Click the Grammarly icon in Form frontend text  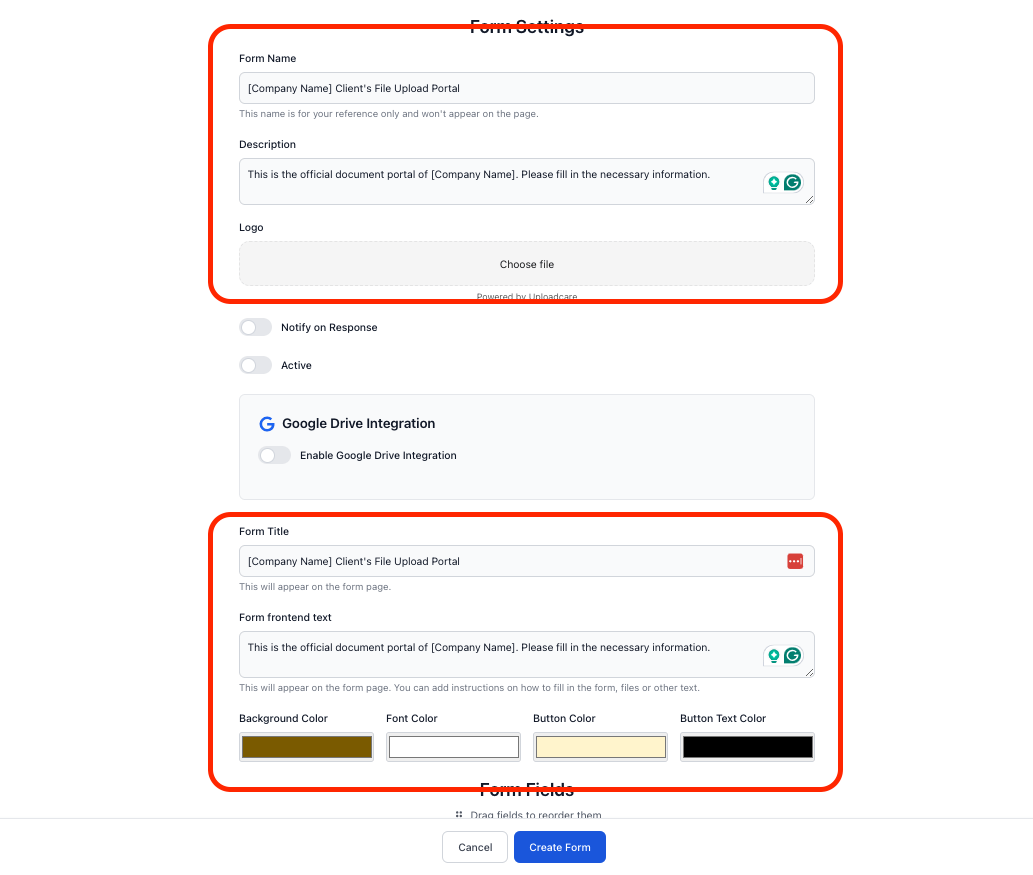tap(793, 655)
